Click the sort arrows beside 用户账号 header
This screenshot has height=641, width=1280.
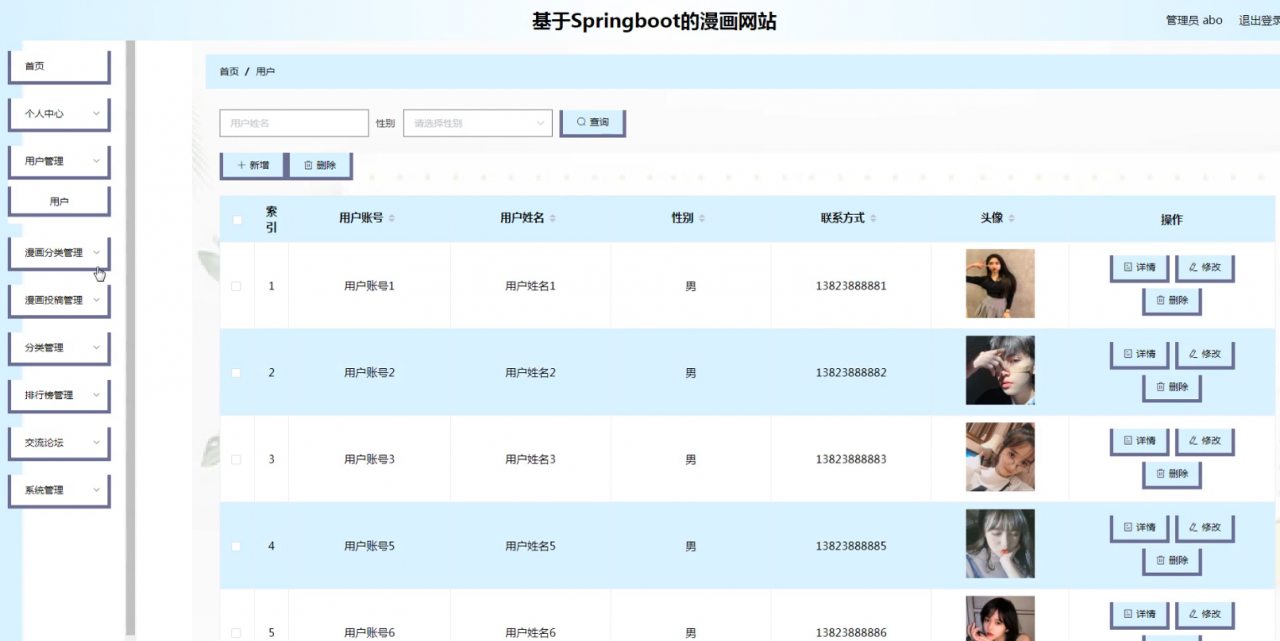391,218
